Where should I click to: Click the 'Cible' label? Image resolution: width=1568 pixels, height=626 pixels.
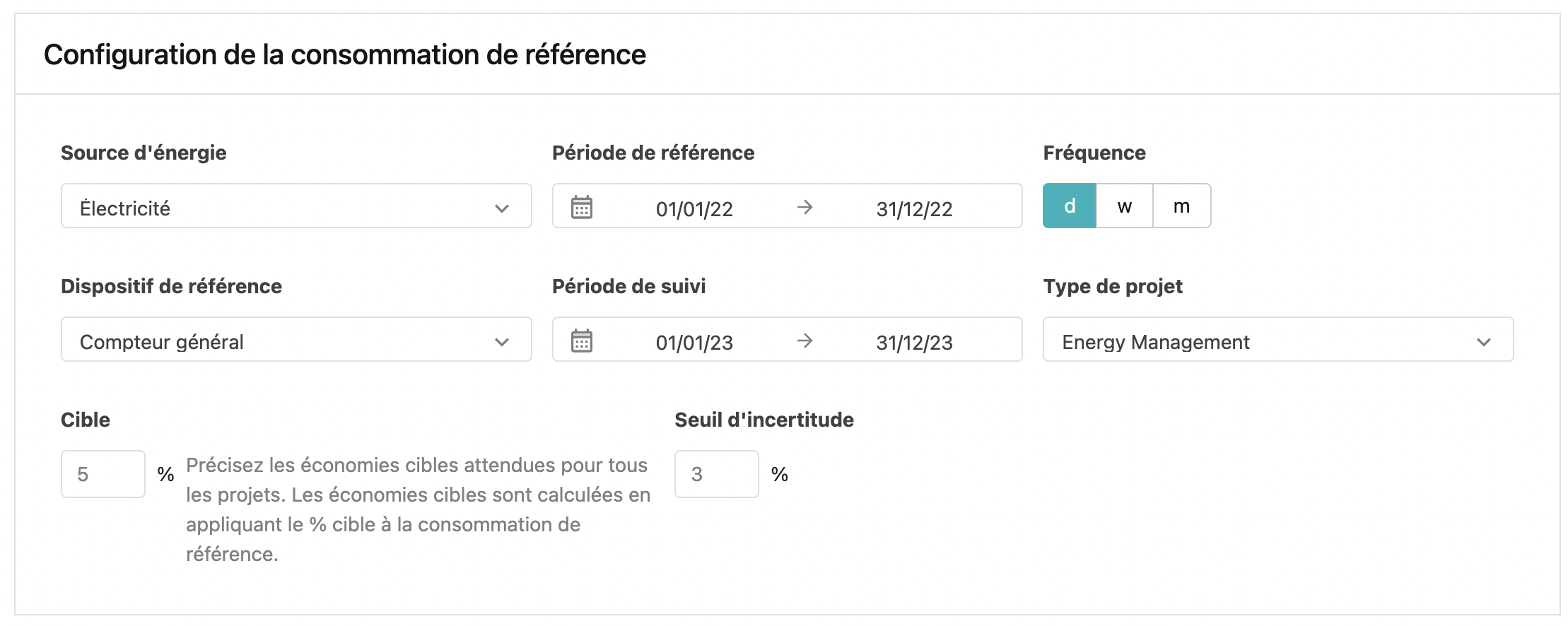[86, 420]
